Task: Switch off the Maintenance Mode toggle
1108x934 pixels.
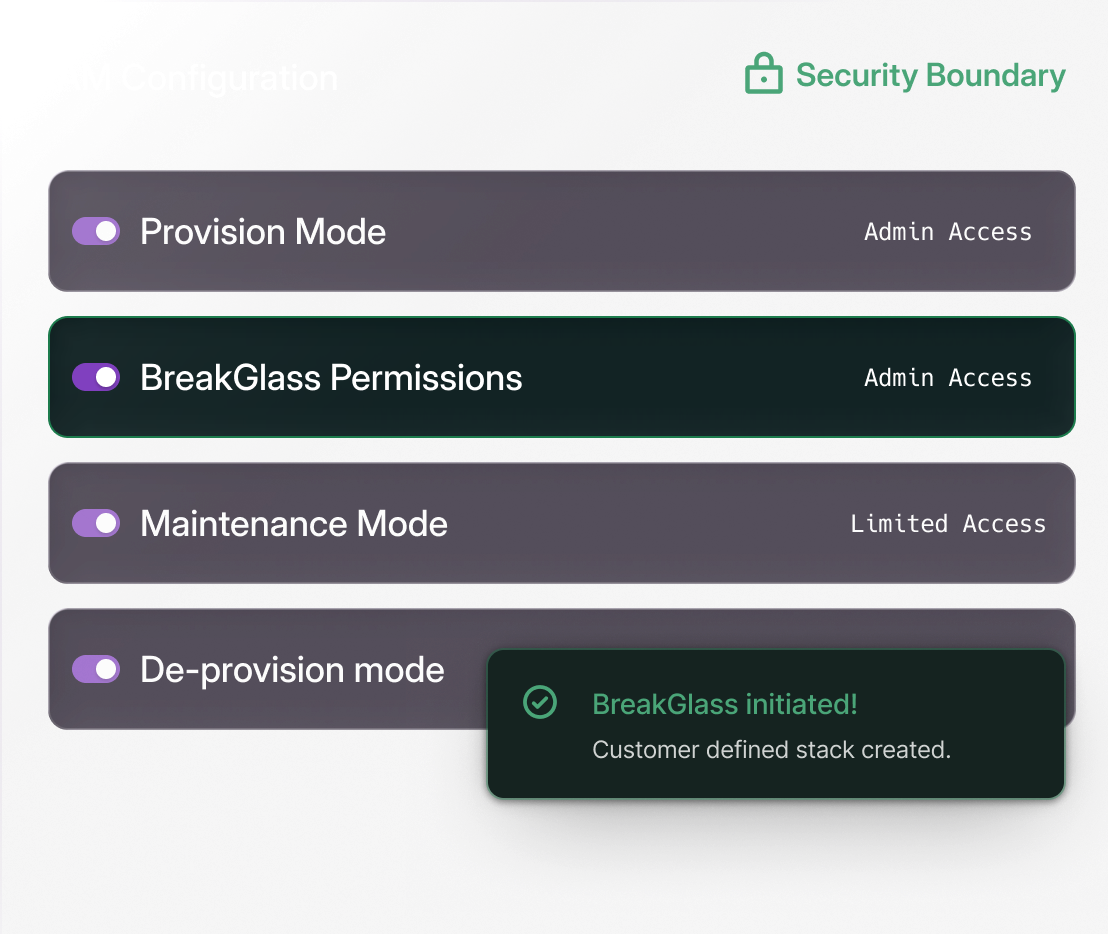Action: (x=96, y=523)
